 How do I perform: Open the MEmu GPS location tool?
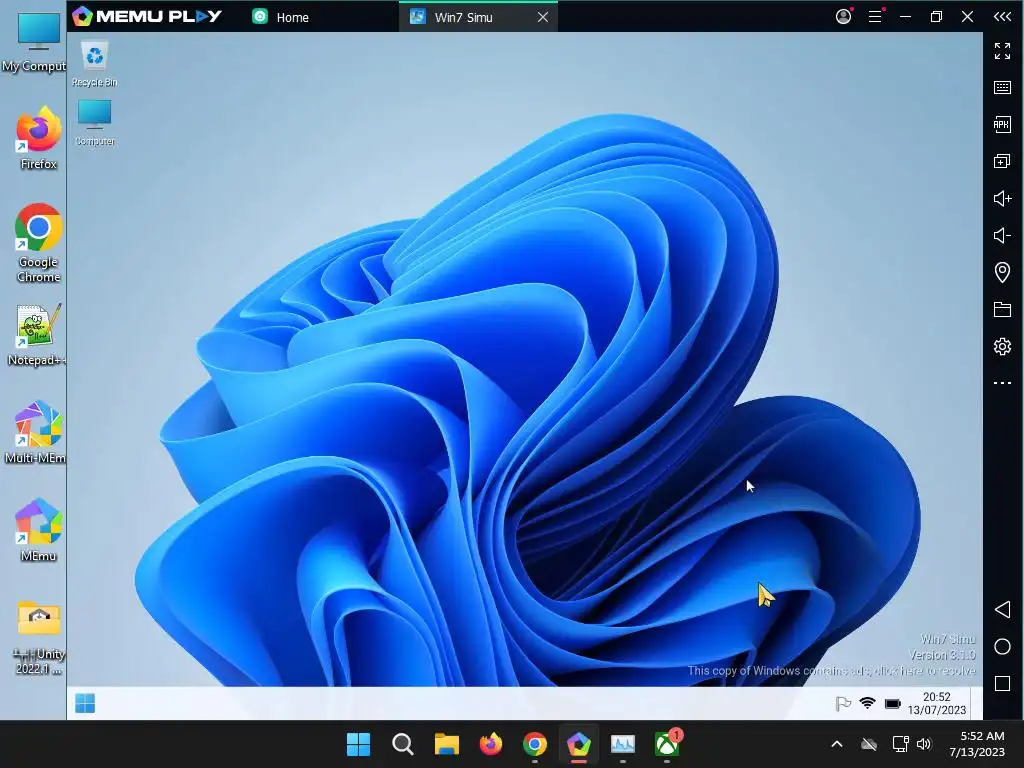click(x=1002, y=272)
